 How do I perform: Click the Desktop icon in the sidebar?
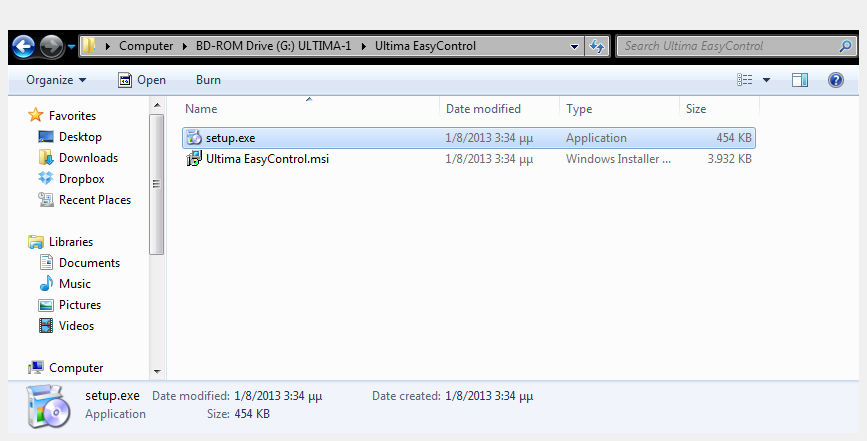pyautogui.click(x=46, y=136)
